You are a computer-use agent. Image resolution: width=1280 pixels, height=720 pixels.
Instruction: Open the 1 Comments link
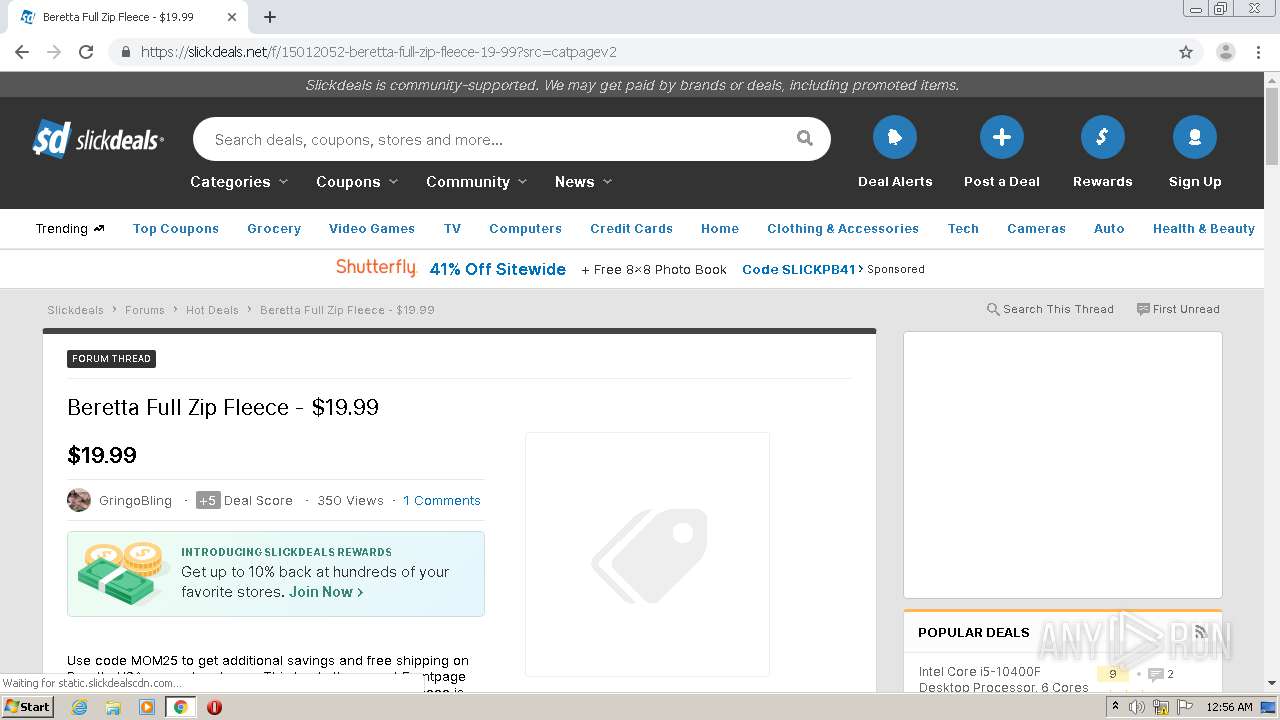coord(442,500)
